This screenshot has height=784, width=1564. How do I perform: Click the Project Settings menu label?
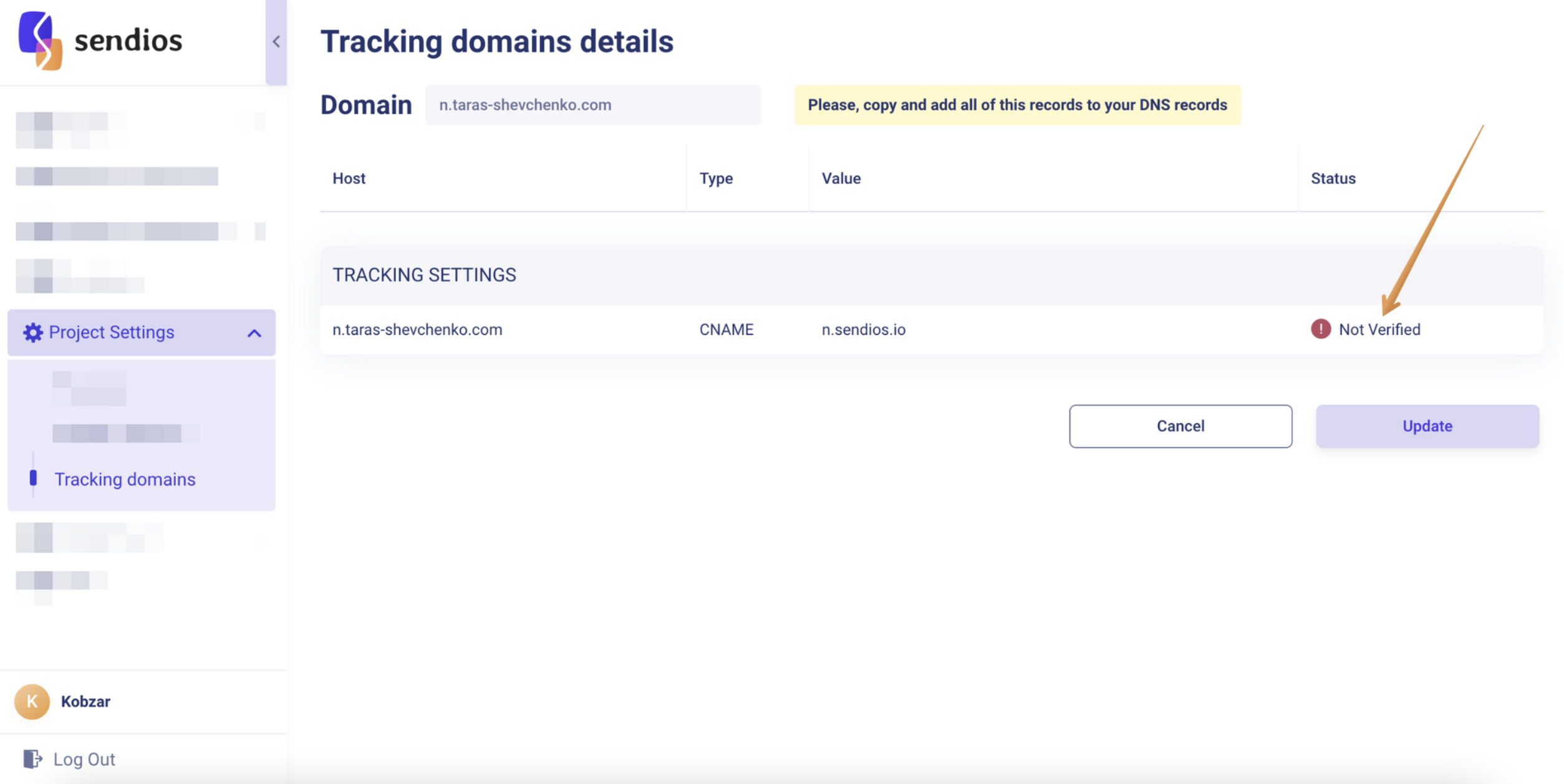click(x=112, y=333)
